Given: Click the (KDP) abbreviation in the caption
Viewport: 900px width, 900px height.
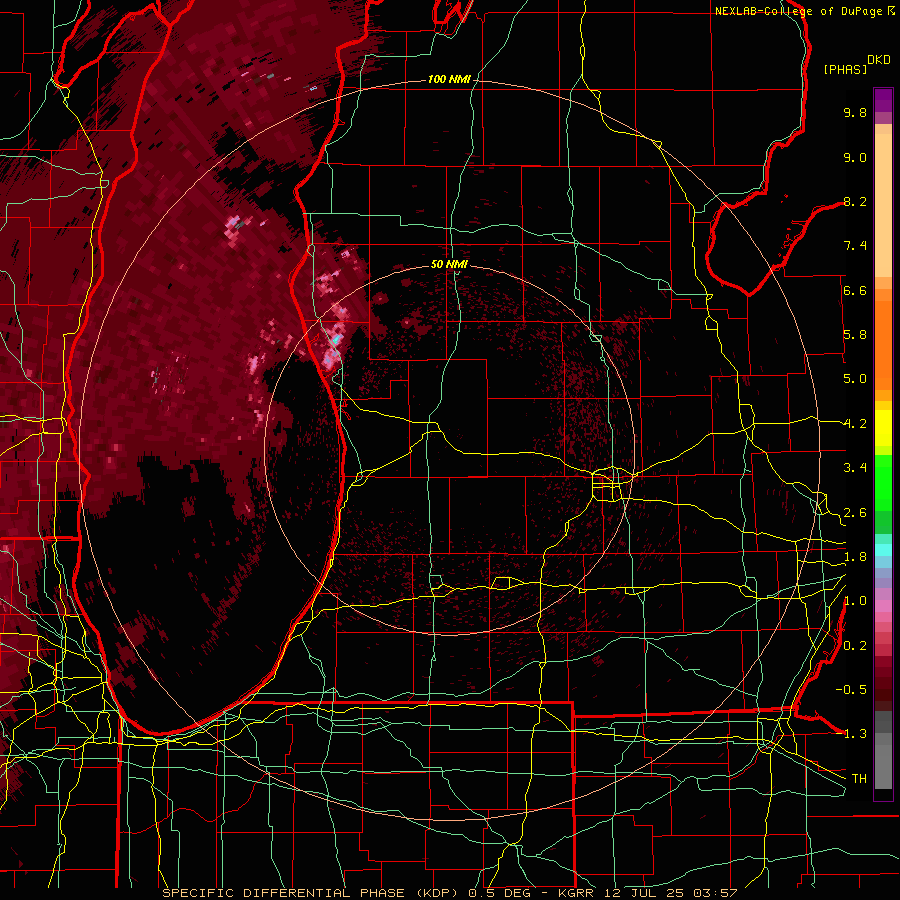Looking at the screenshot, I should coord(436,893).
